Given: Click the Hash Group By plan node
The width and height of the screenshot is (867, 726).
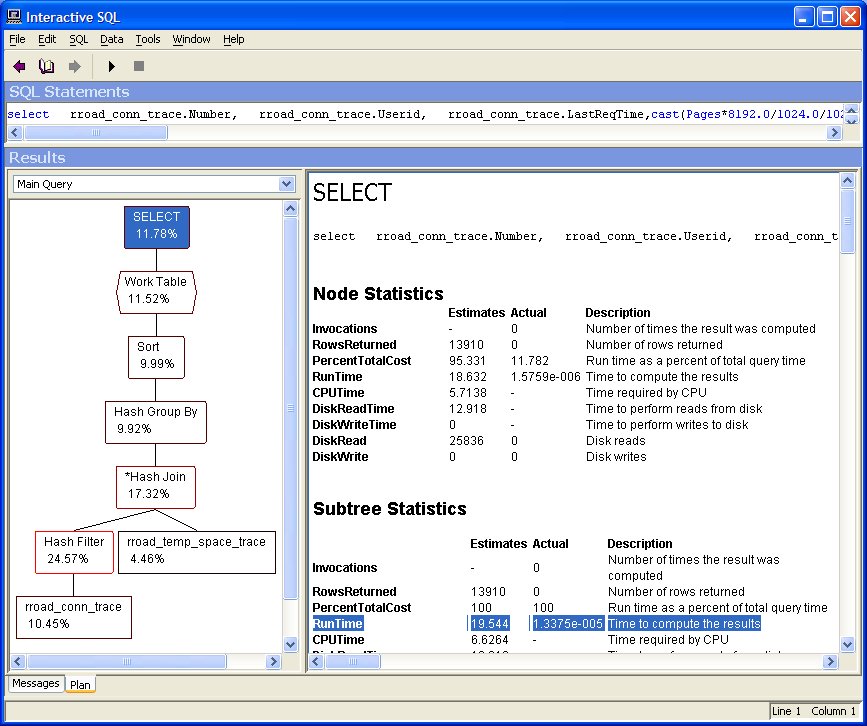Looking at the screenshot, I should click(x=155, y=422).
